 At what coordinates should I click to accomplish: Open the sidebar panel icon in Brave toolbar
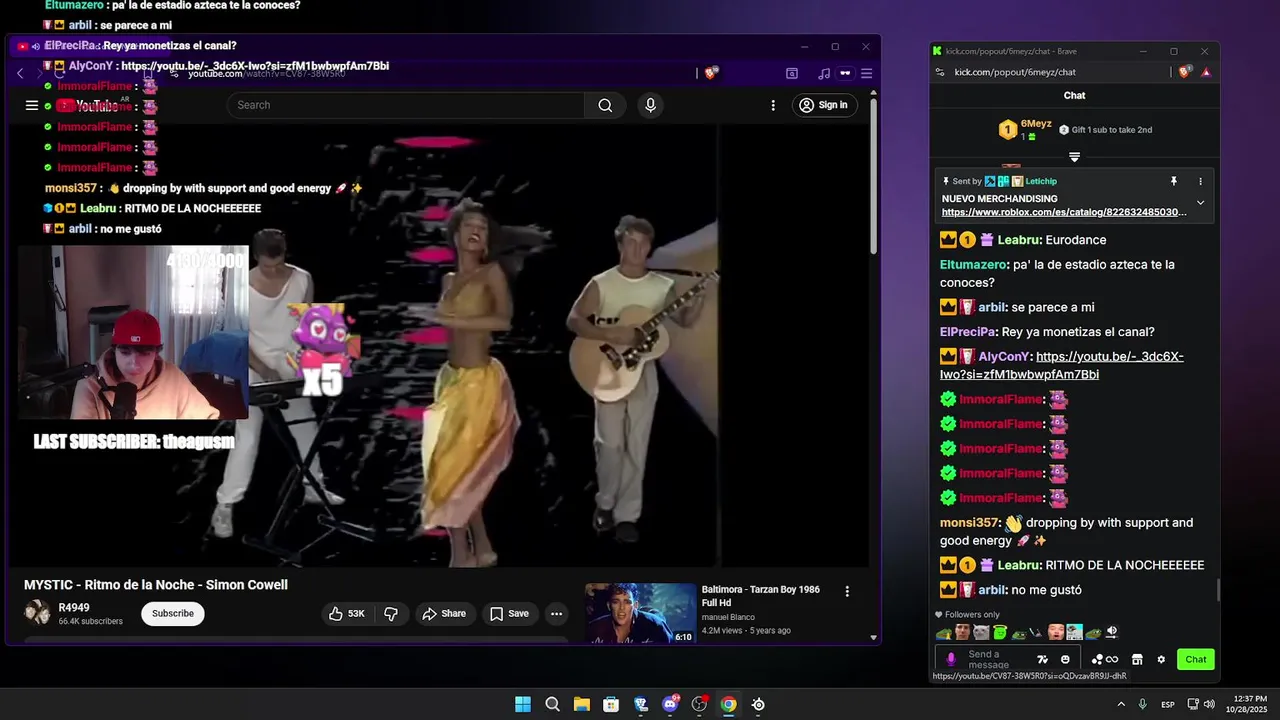coord(792,73)
